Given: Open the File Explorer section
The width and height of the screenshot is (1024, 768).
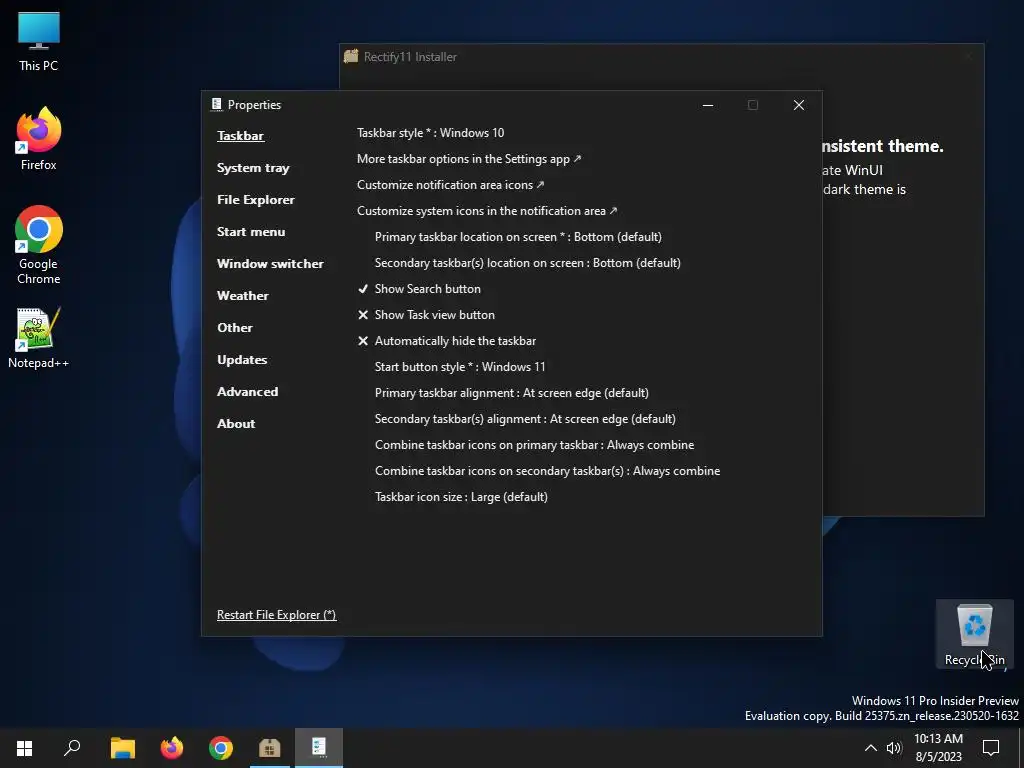Looking at the screenshot, I should click(x=255, y=200).
